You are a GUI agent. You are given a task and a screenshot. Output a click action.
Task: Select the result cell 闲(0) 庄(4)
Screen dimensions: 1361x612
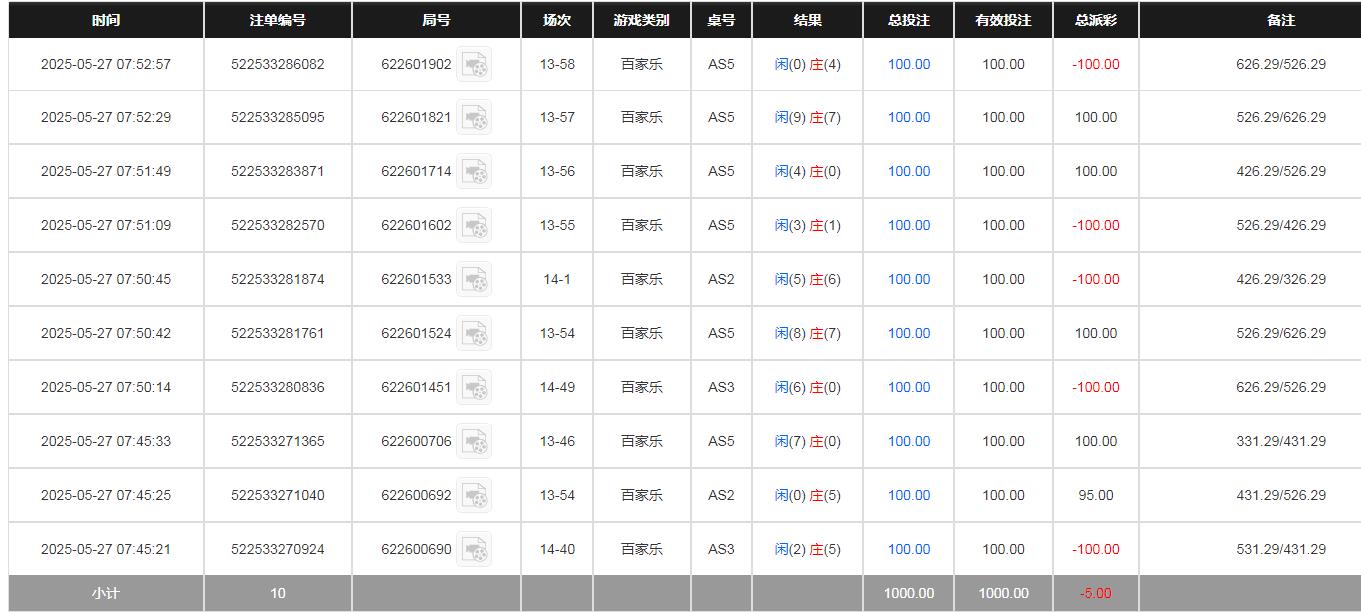807,64
